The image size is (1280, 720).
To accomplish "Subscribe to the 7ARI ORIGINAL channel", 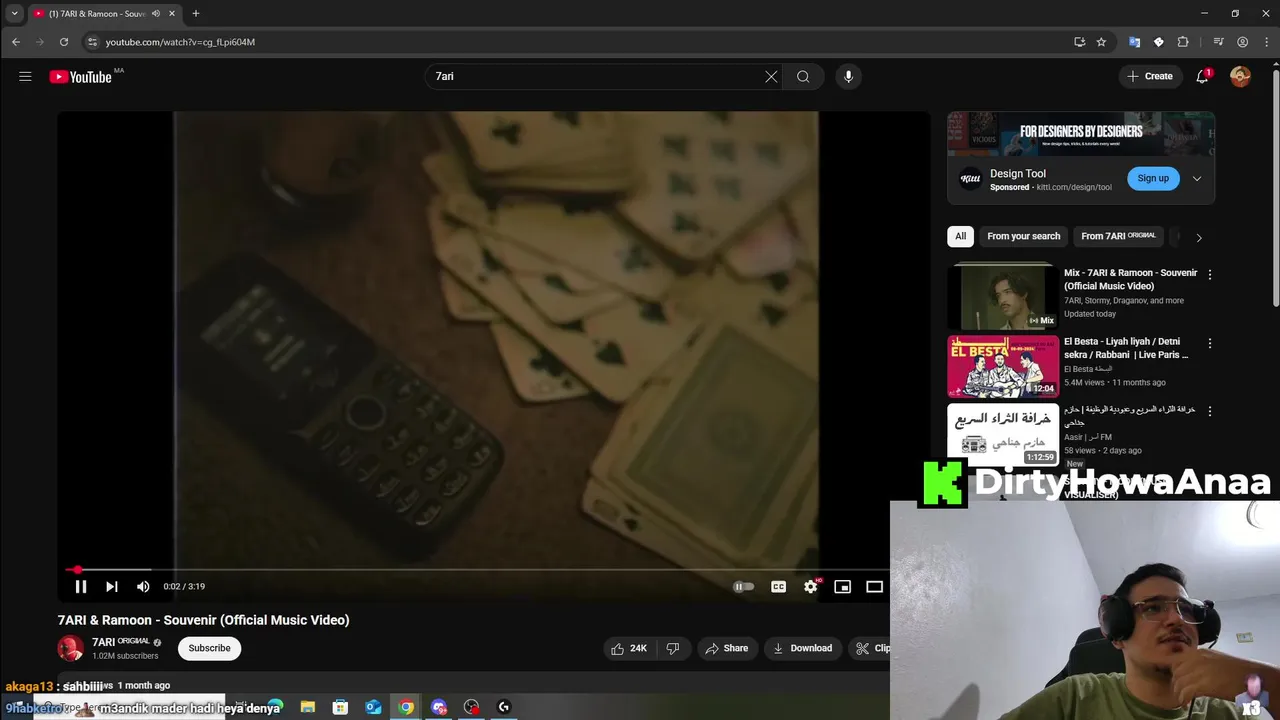I will click(210, 648).
